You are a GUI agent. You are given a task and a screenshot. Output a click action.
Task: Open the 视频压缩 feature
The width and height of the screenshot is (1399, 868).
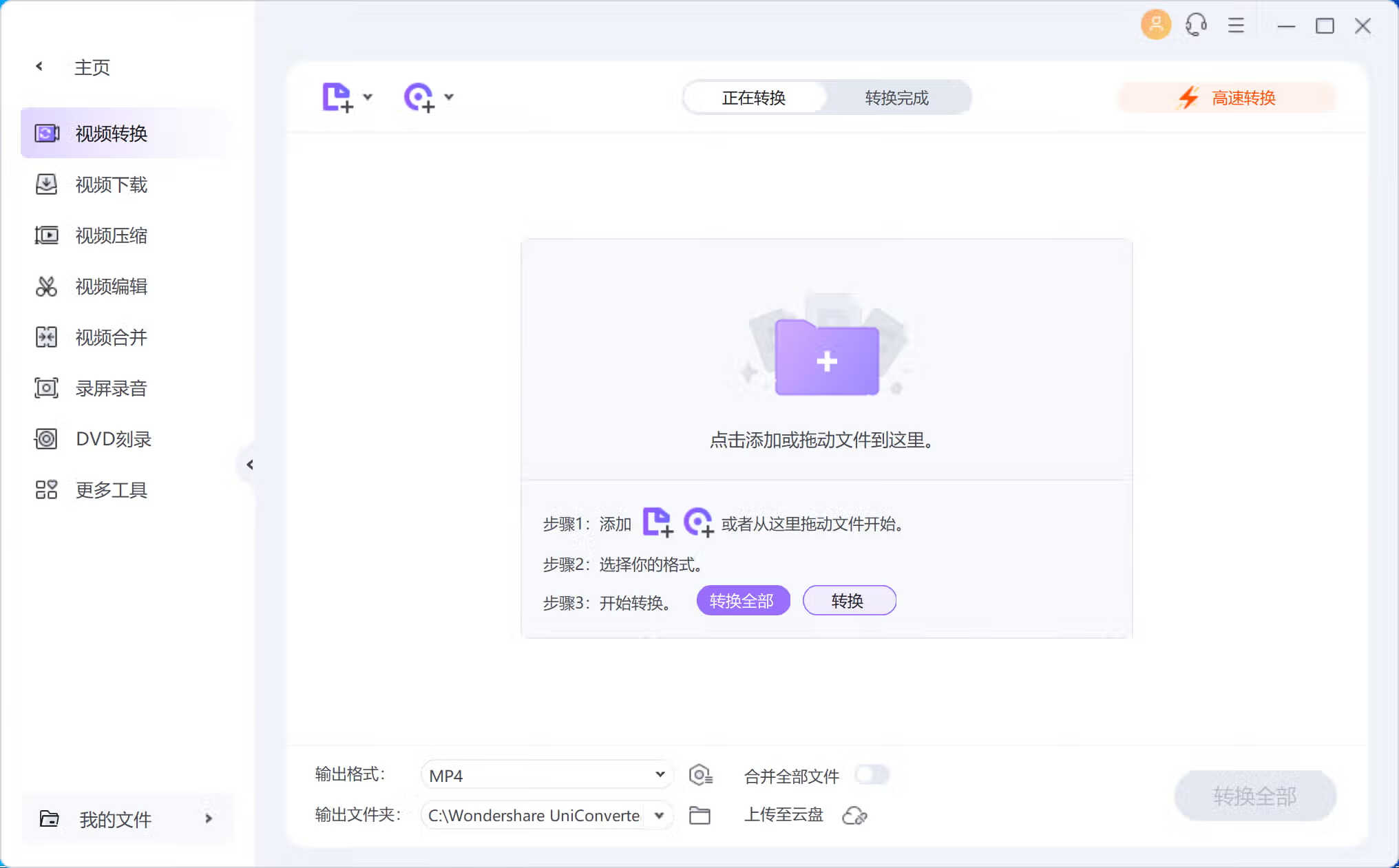point(112,235)
